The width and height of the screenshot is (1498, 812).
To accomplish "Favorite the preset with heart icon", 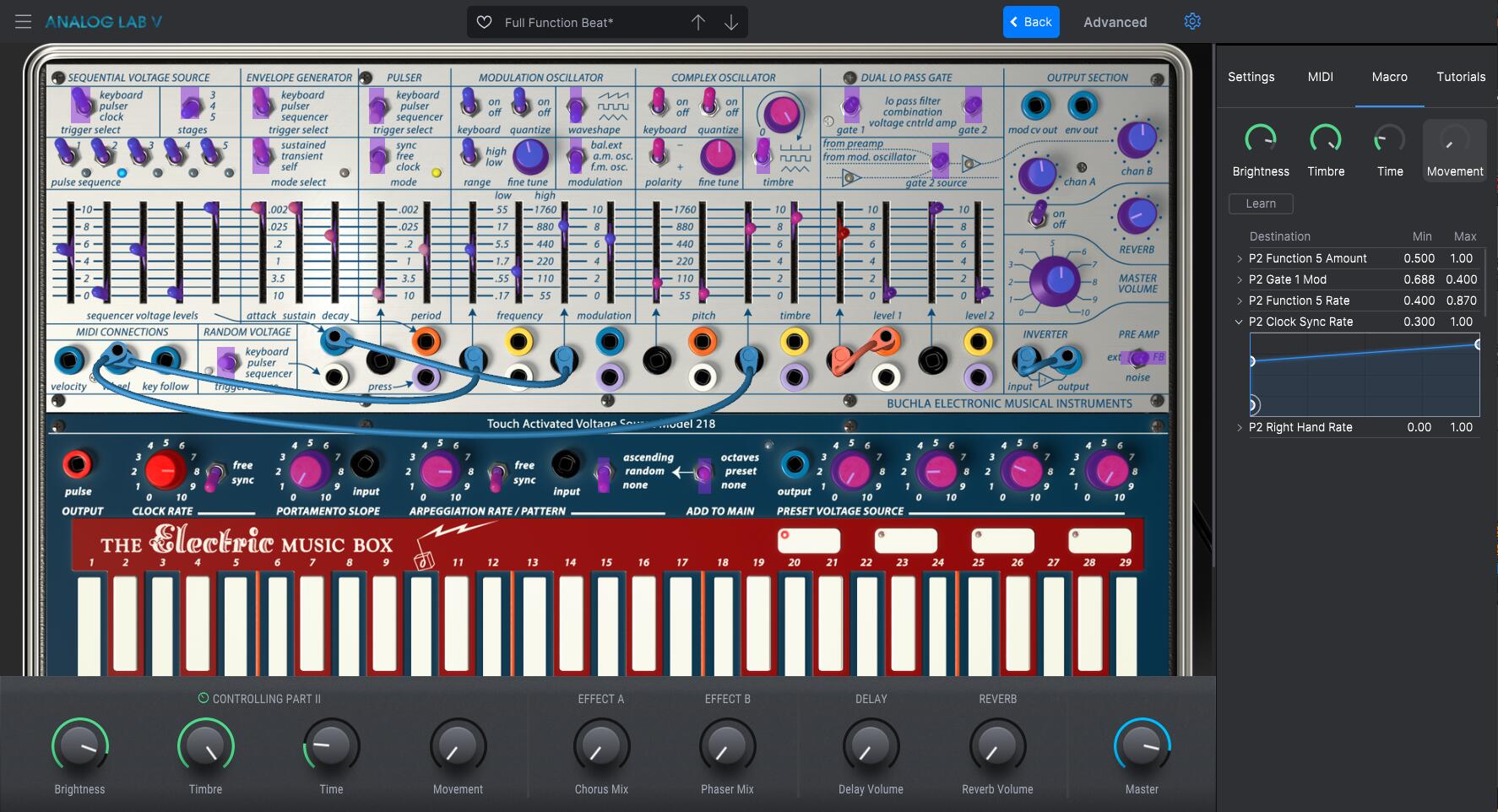I will tap(484, 22).
